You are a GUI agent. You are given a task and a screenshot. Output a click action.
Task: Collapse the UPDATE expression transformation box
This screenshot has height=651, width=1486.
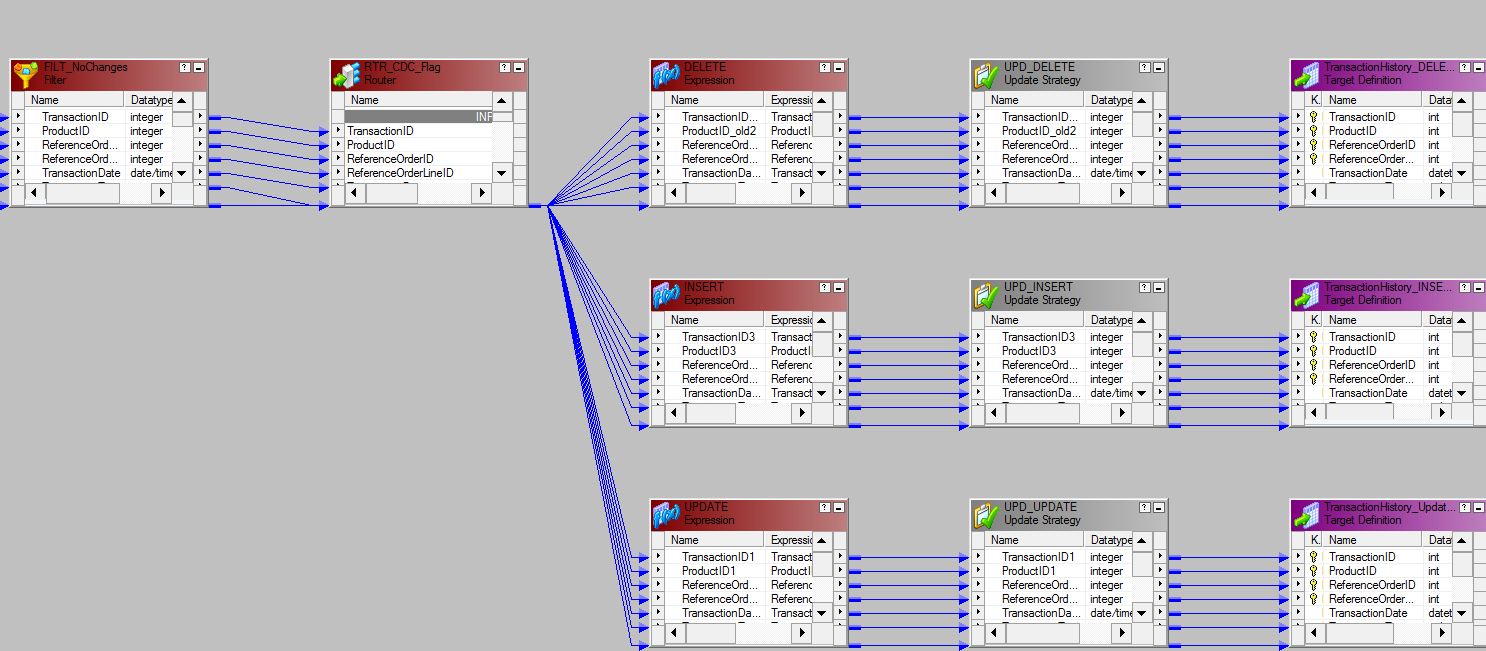click(839, 508)
